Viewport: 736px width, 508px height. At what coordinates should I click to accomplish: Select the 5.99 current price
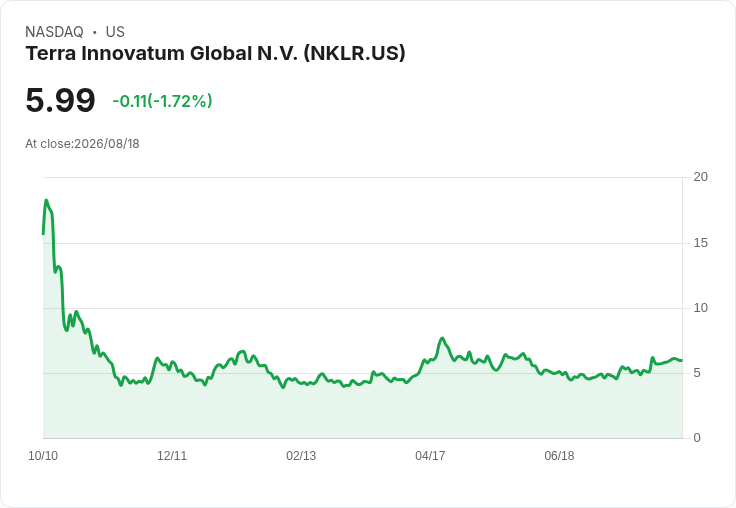click(60, 100)
